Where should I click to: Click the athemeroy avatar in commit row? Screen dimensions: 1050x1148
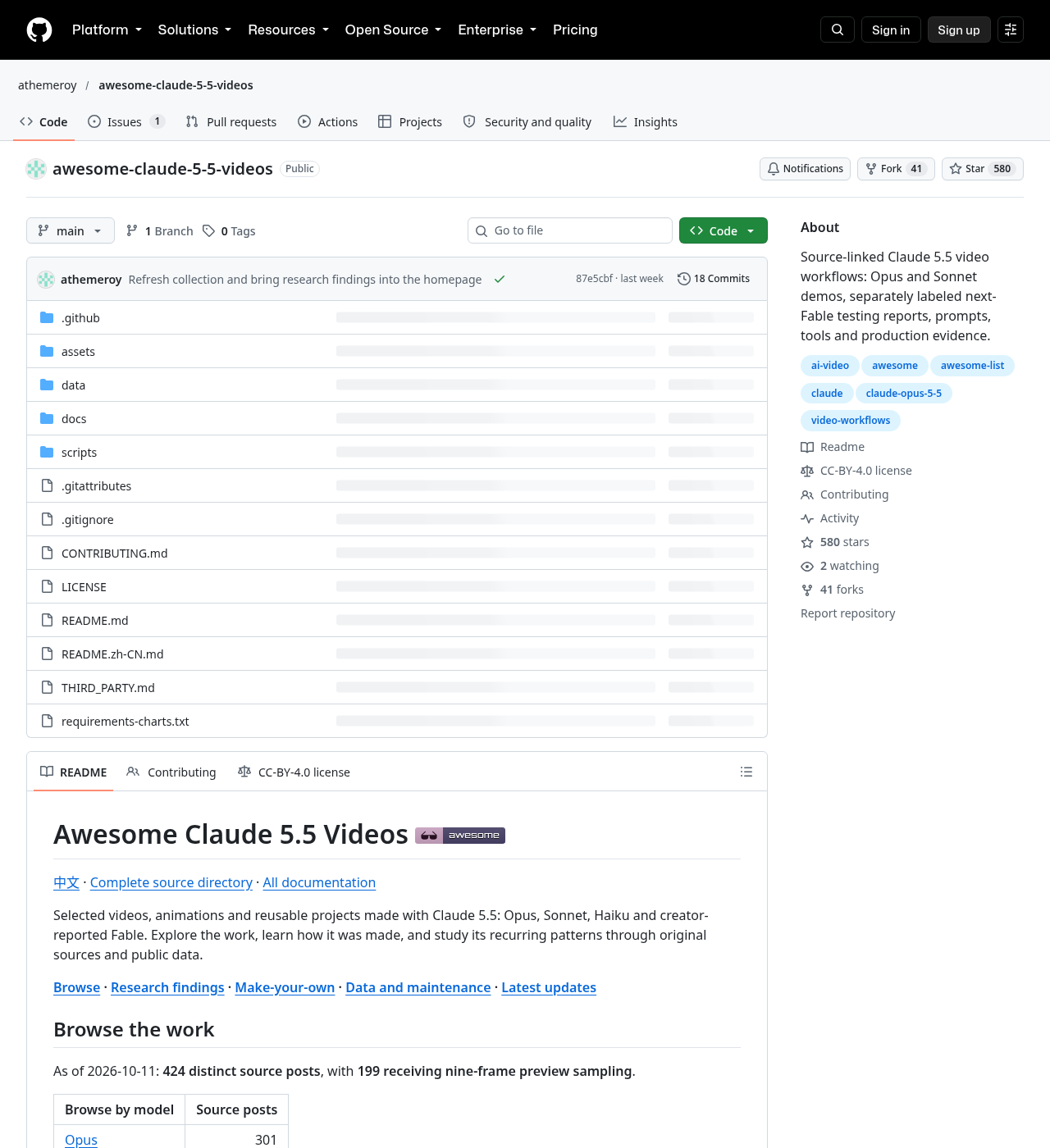(x=46, y=279)
